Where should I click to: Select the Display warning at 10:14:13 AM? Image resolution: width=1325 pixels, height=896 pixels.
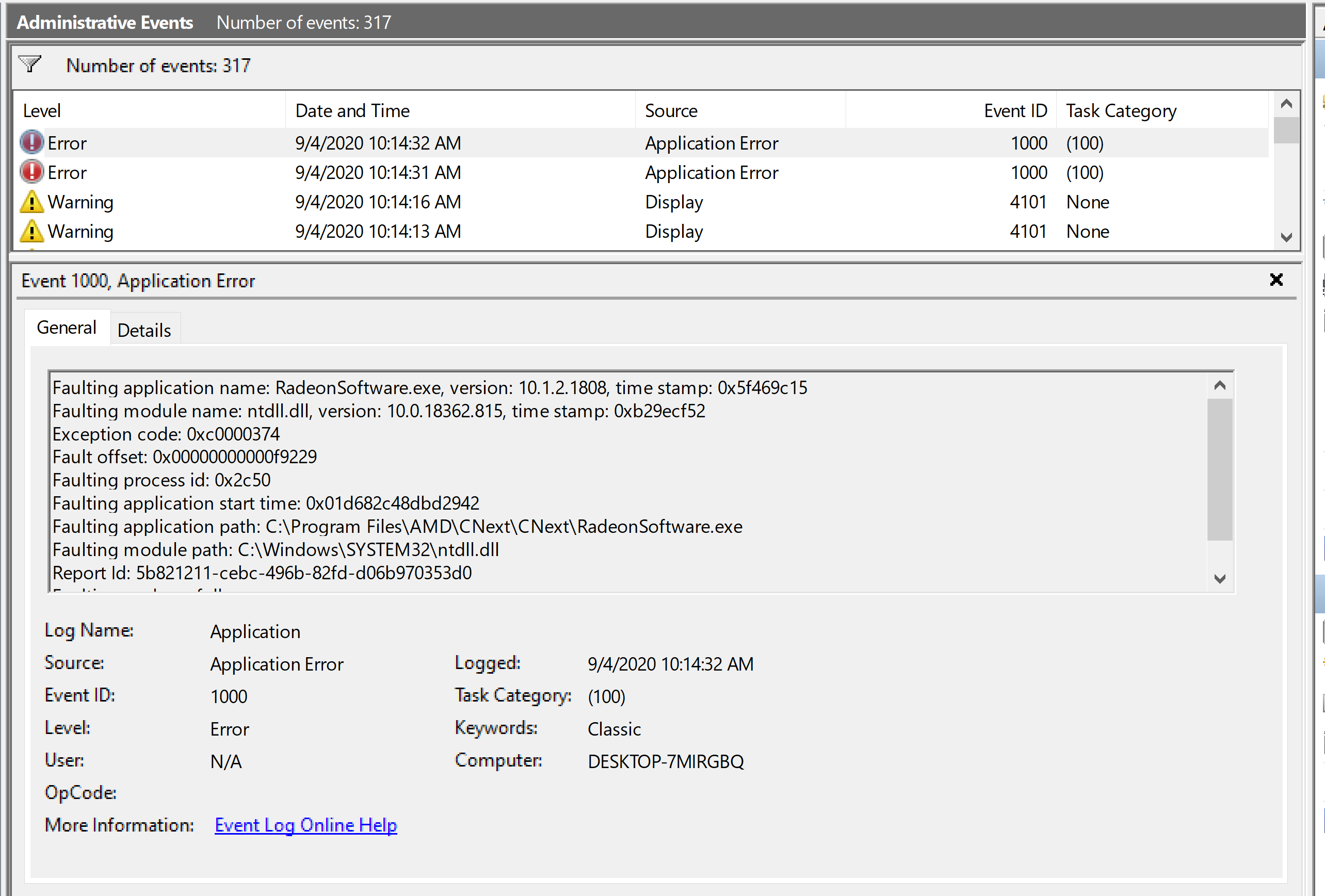(x=641, y=231)
